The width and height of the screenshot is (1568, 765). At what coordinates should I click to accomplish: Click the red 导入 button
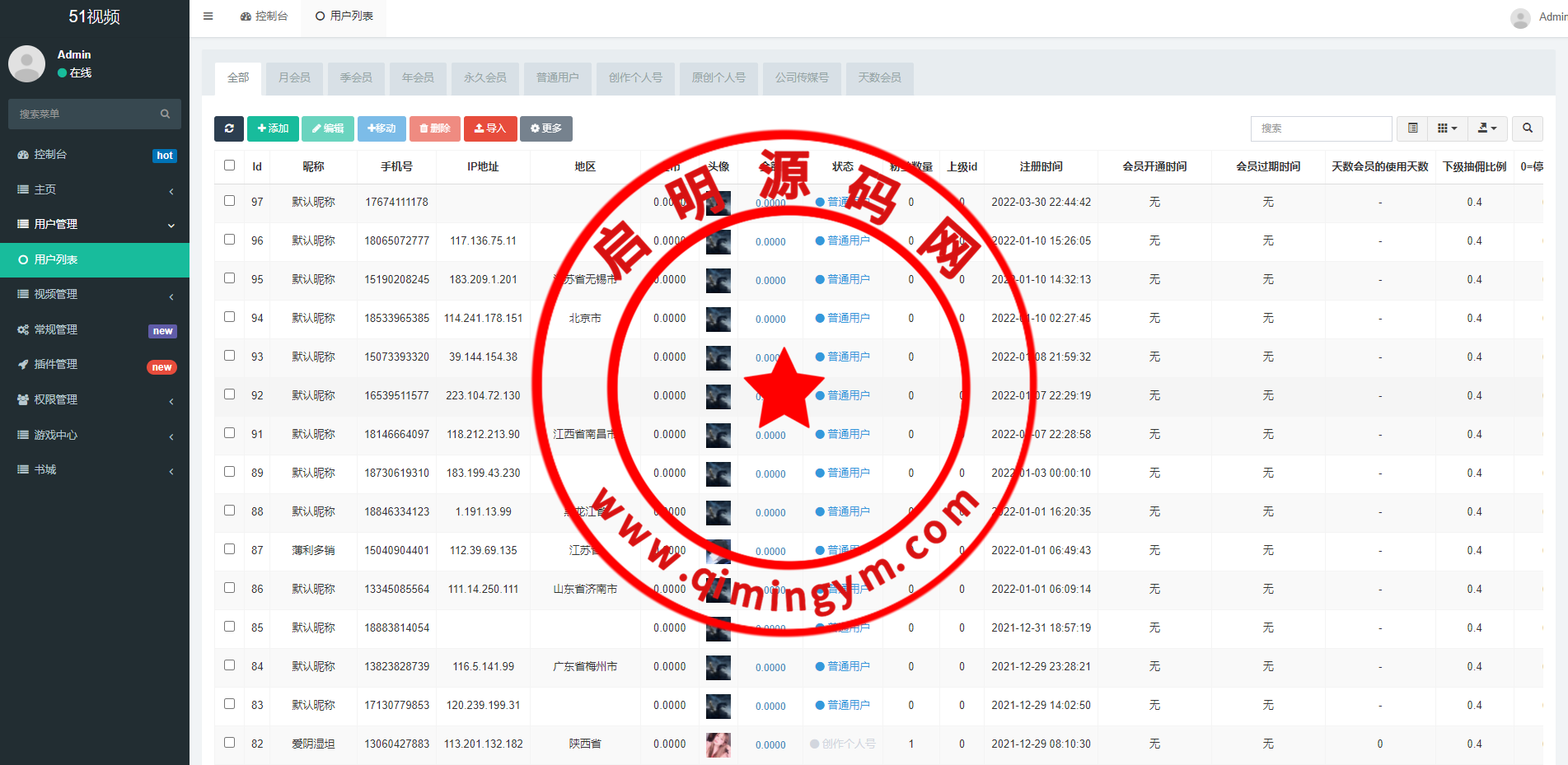[x=490, y=128]
